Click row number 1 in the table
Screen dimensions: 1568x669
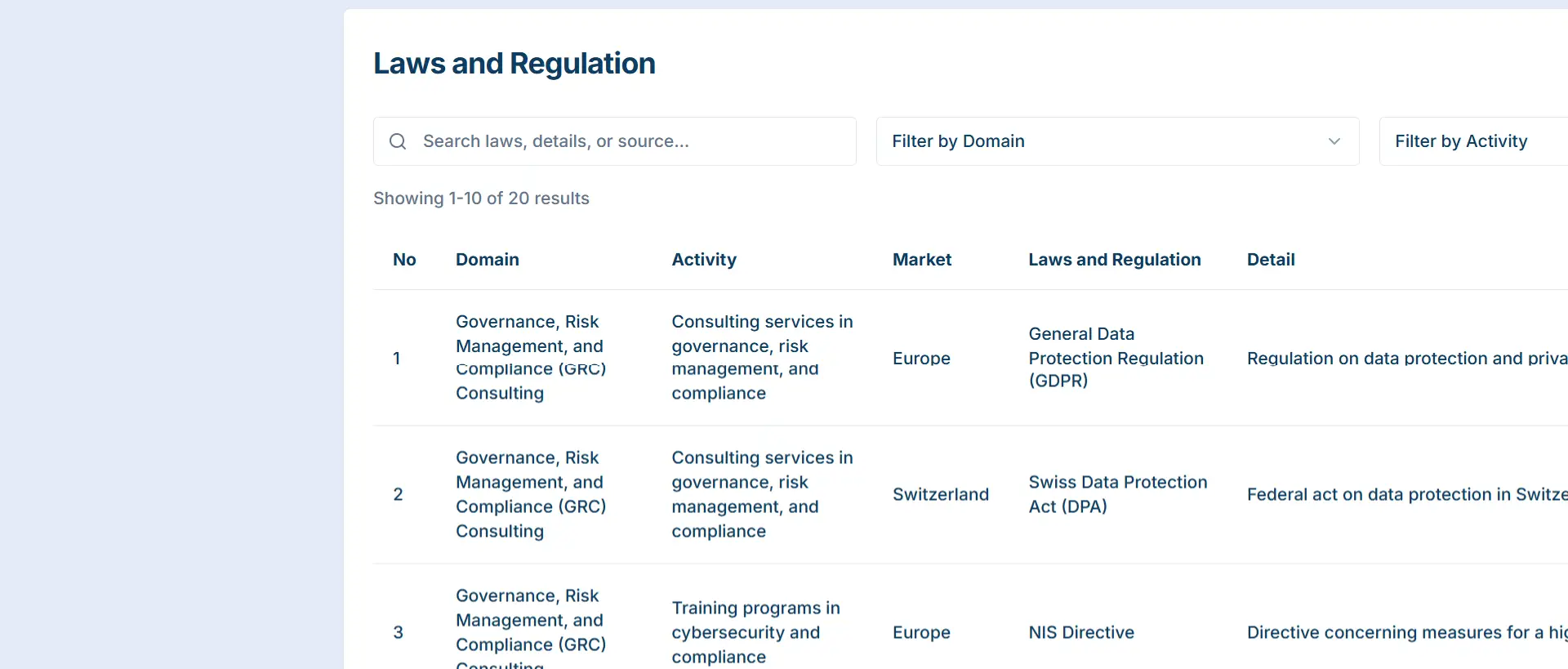(x=397, y=358)
